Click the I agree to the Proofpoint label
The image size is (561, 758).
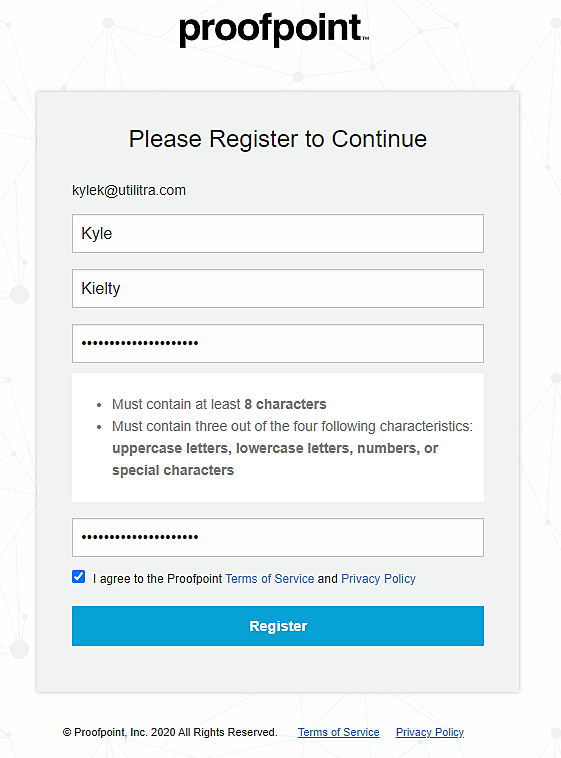tap(157, 579)
